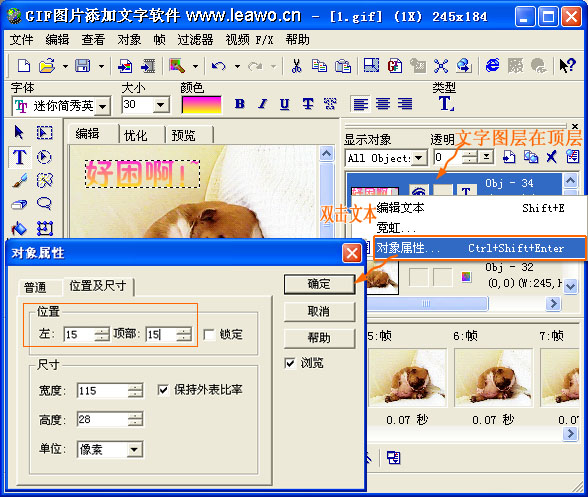Select the 好困啊 text on canvas
This screenshot has width=588, height=497.
tap(142, 174)
